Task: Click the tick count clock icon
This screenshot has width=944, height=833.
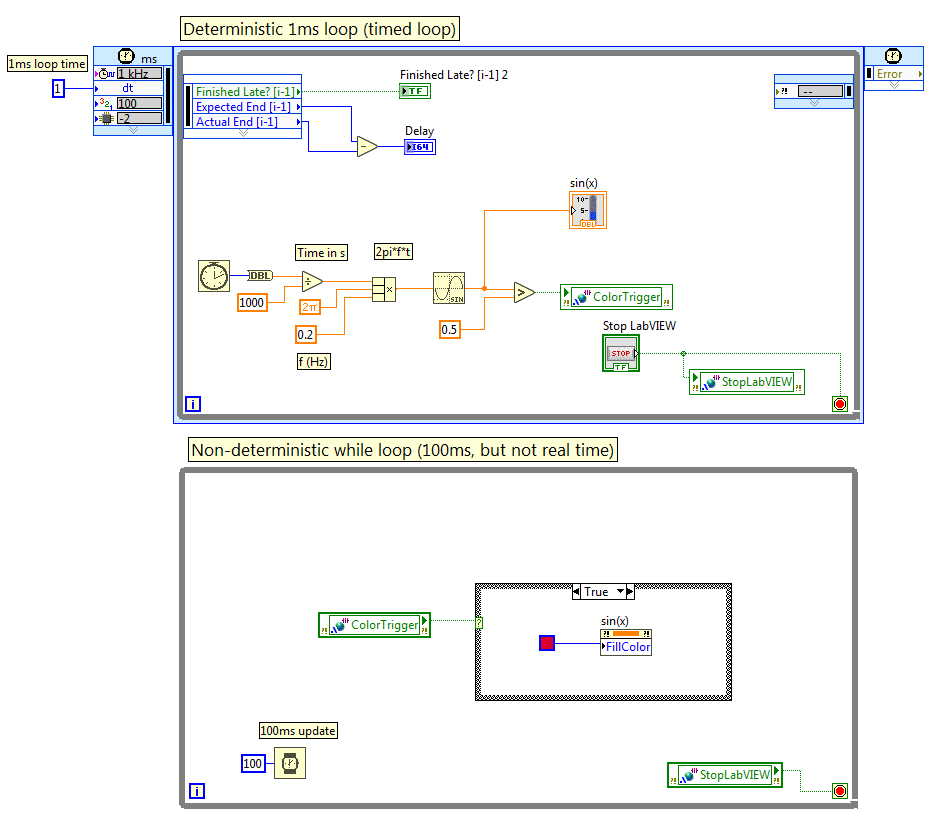Action: tap(214, 276)
